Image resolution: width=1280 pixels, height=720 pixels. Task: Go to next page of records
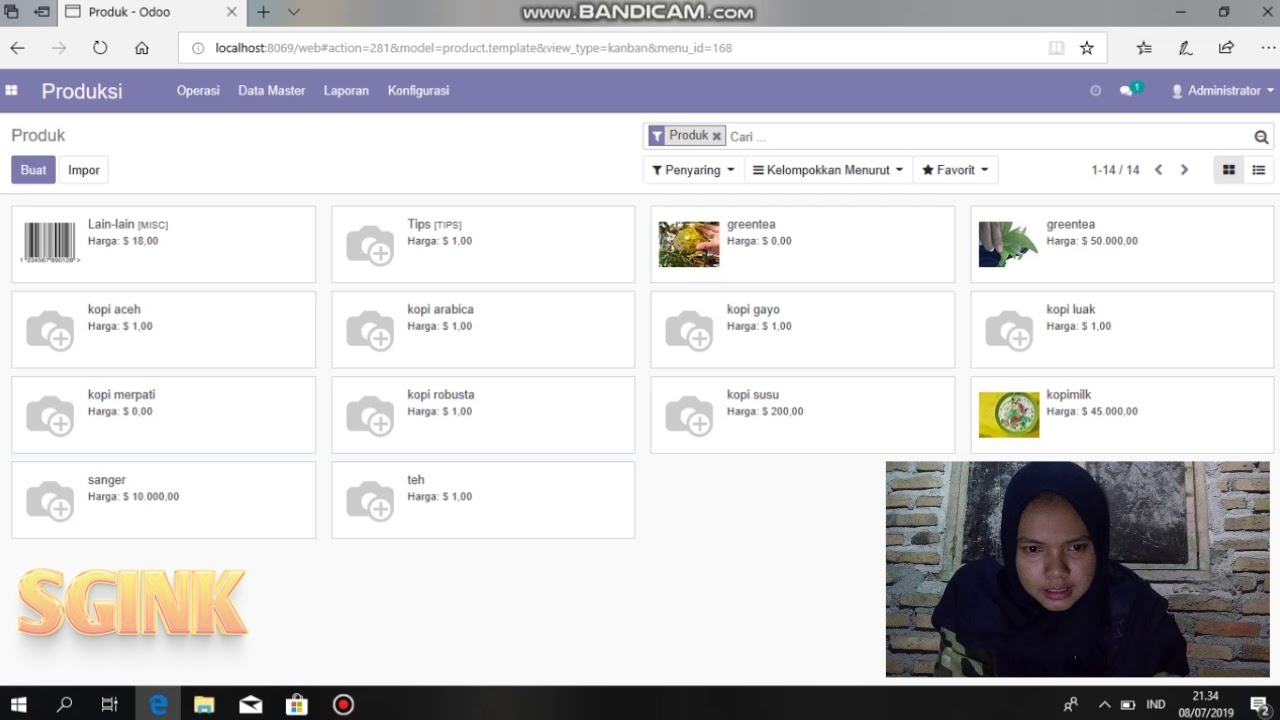pyautogui.click(x=1184, y=170)
